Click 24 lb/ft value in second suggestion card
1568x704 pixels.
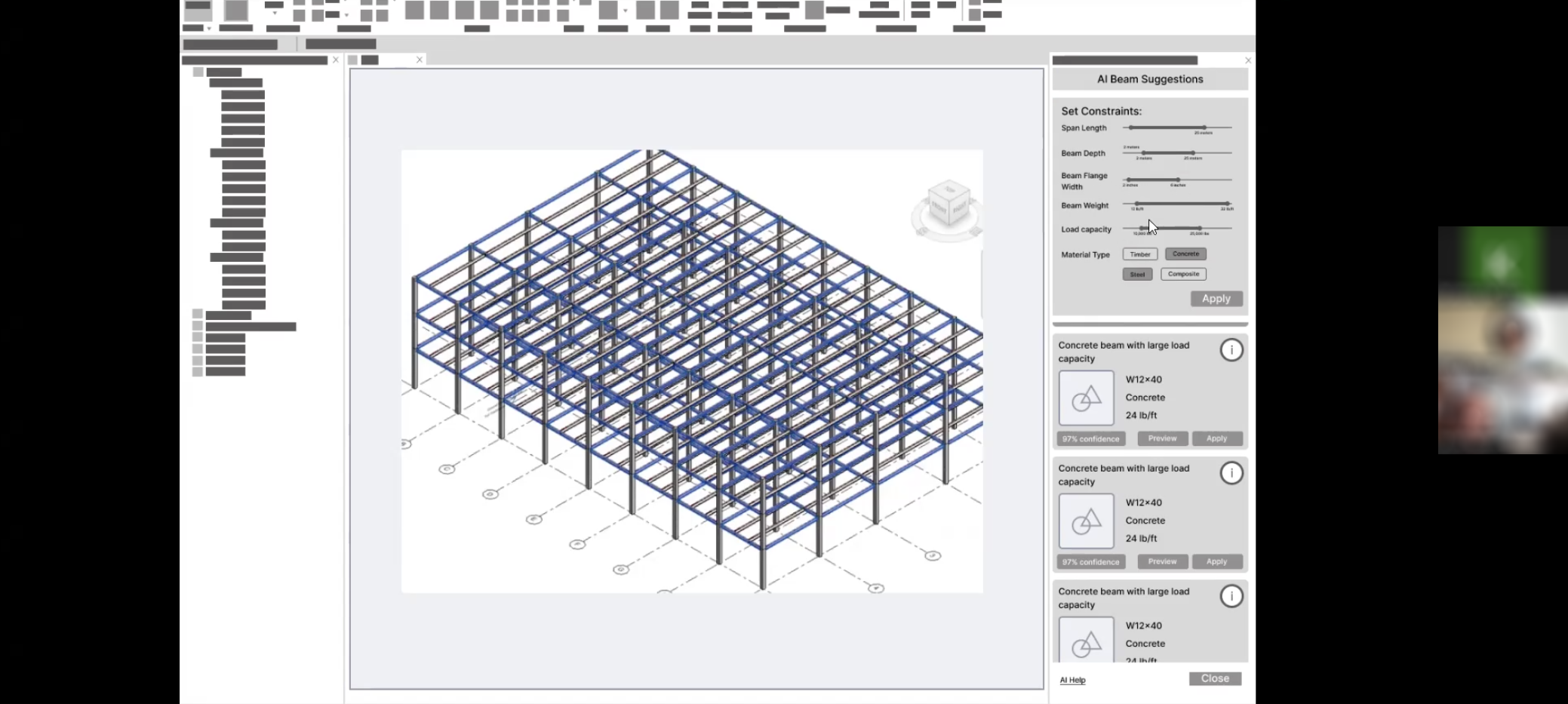point(1141,538)
